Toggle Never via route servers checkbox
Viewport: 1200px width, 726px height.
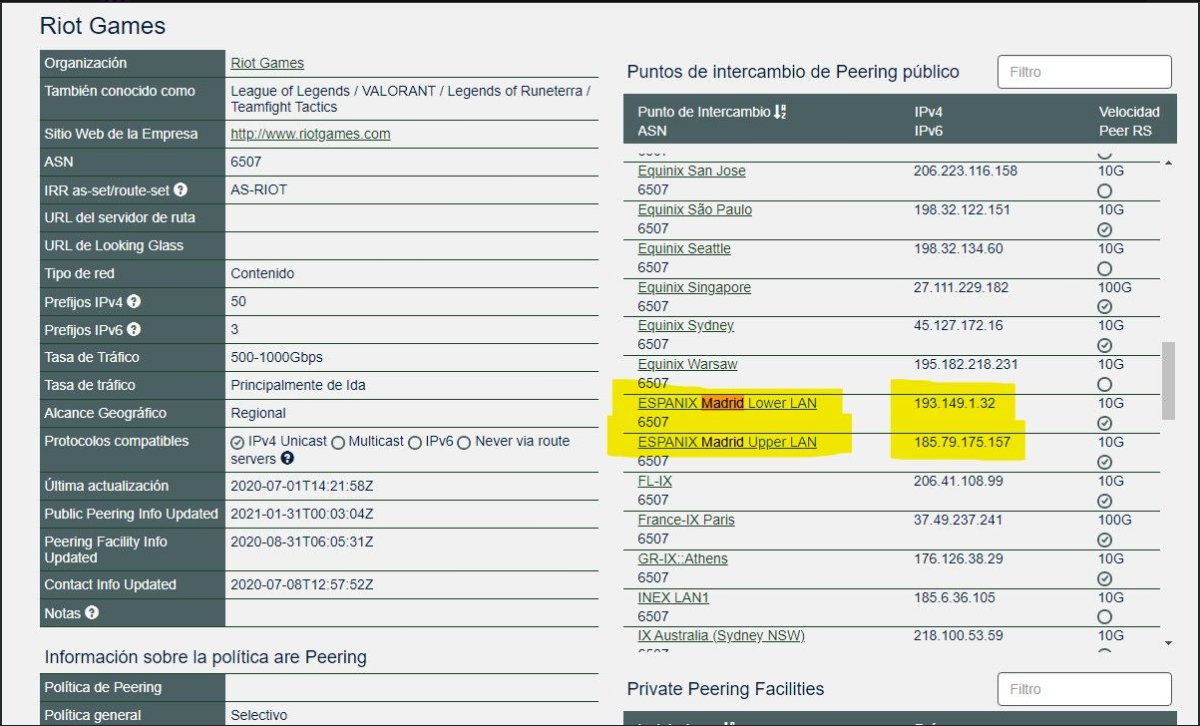pos(464,442)
